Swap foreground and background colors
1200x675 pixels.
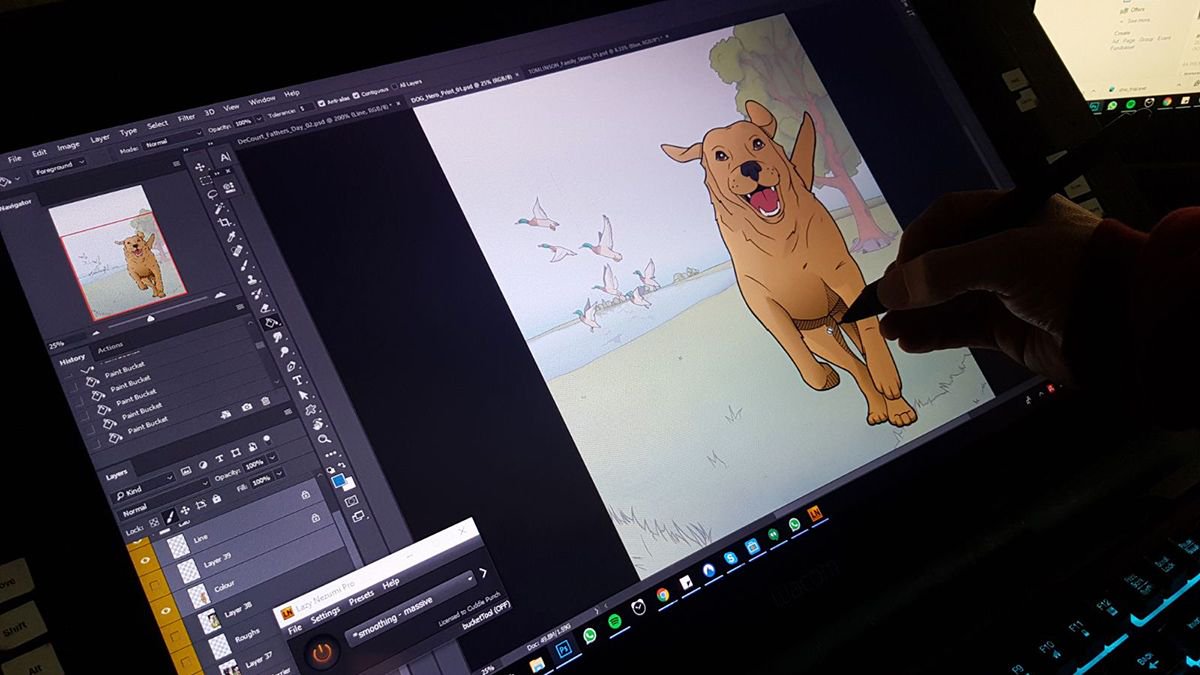pyautogui.click(x=343, y=465)
